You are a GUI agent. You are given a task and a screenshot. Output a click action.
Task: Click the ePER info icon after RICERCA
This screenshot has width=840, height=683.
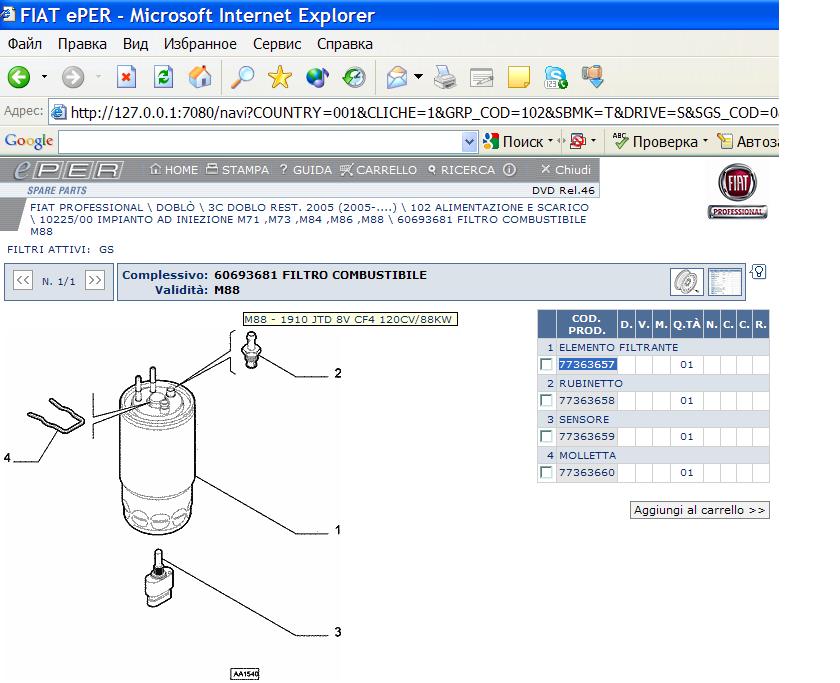click(509, 170)
